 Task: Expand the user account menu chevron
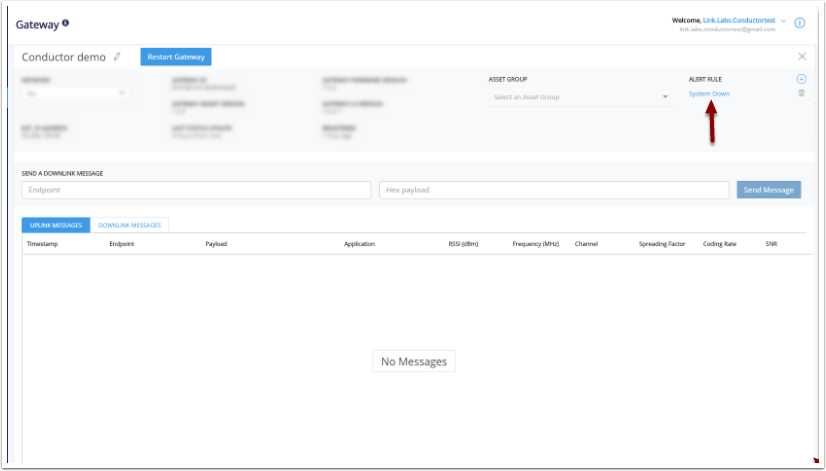click(783, 20)
